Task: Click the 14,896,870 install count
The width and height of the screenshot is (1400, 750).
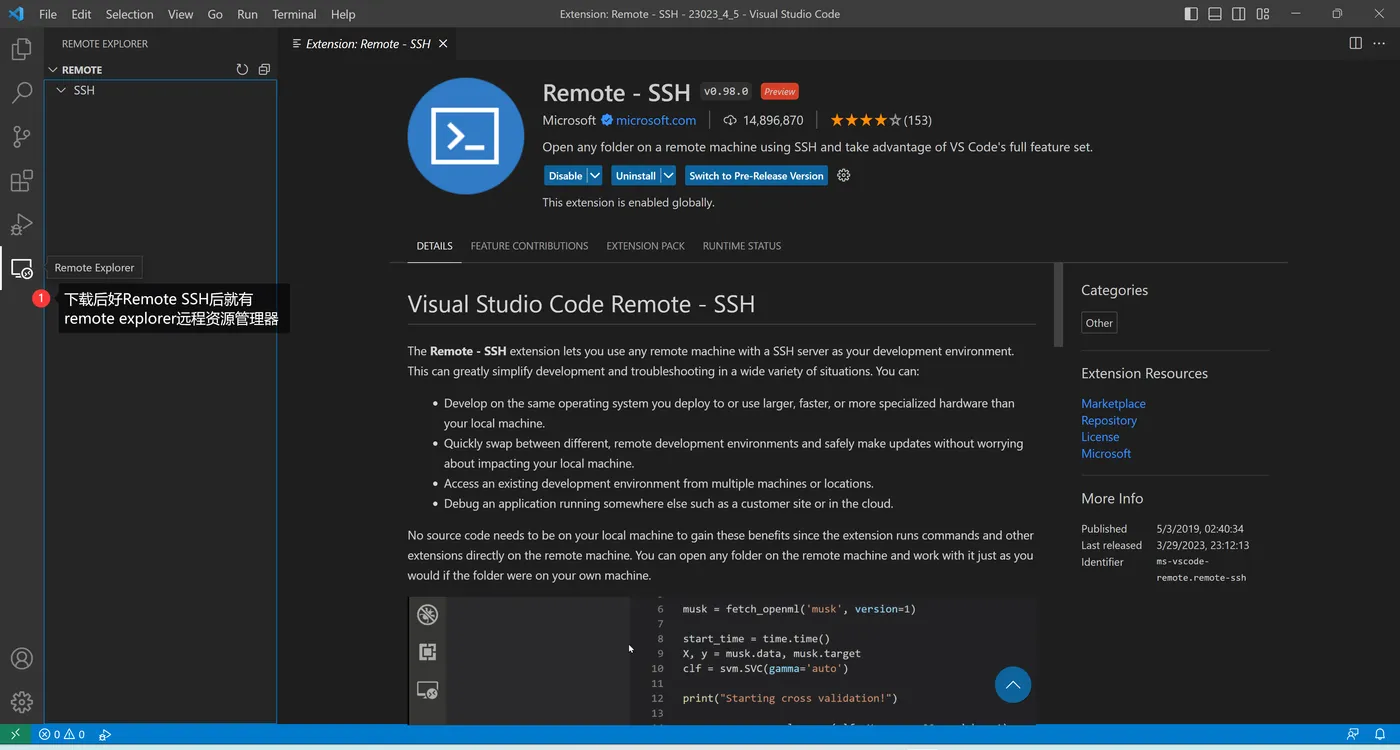Action: [761, 120]
